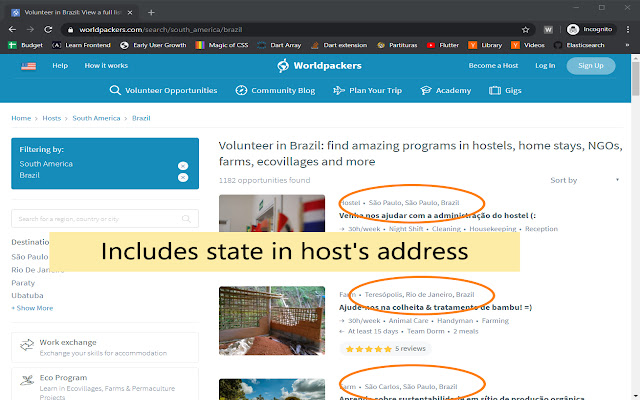The width and height of the screenshot is (640, 400).
Task: Reload the page with refresh icon
Action: coord(48,29)
